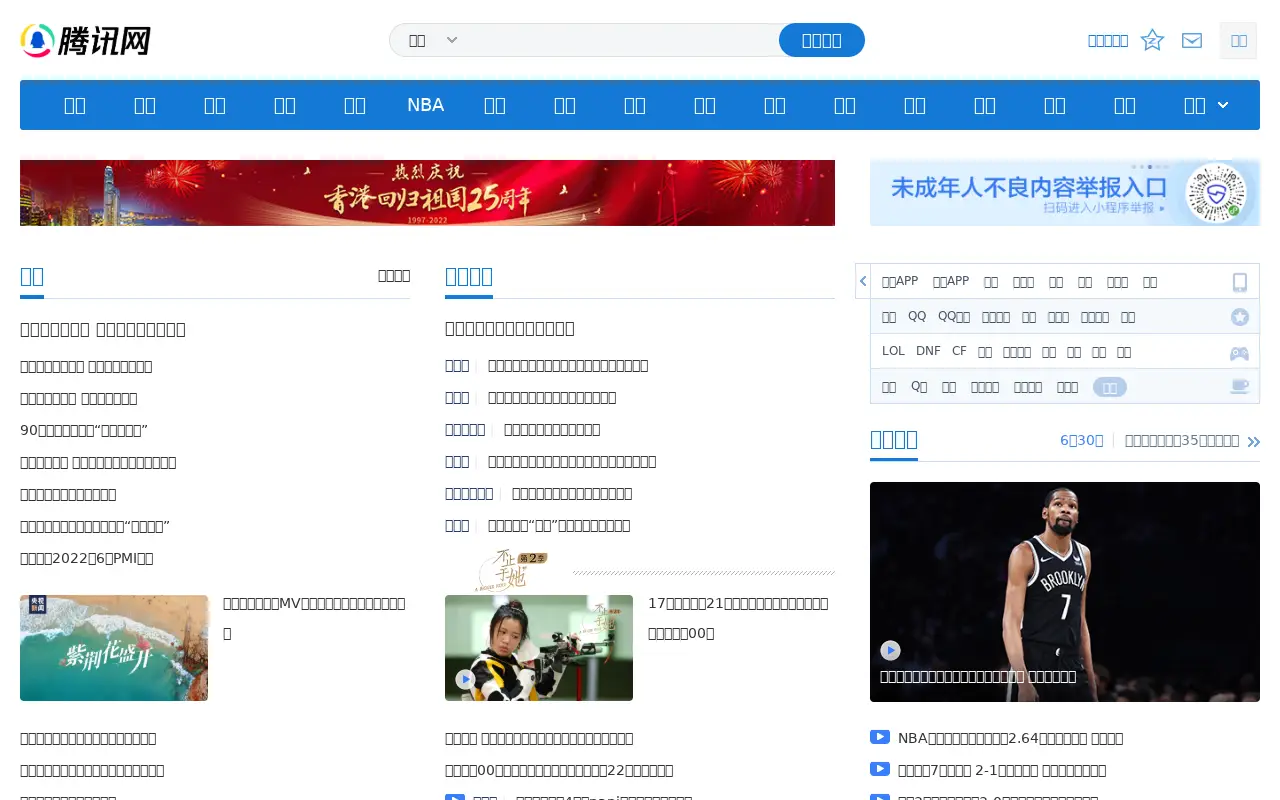
Task: Click the 腾讯网 logo
Action: tap(86, 40)
